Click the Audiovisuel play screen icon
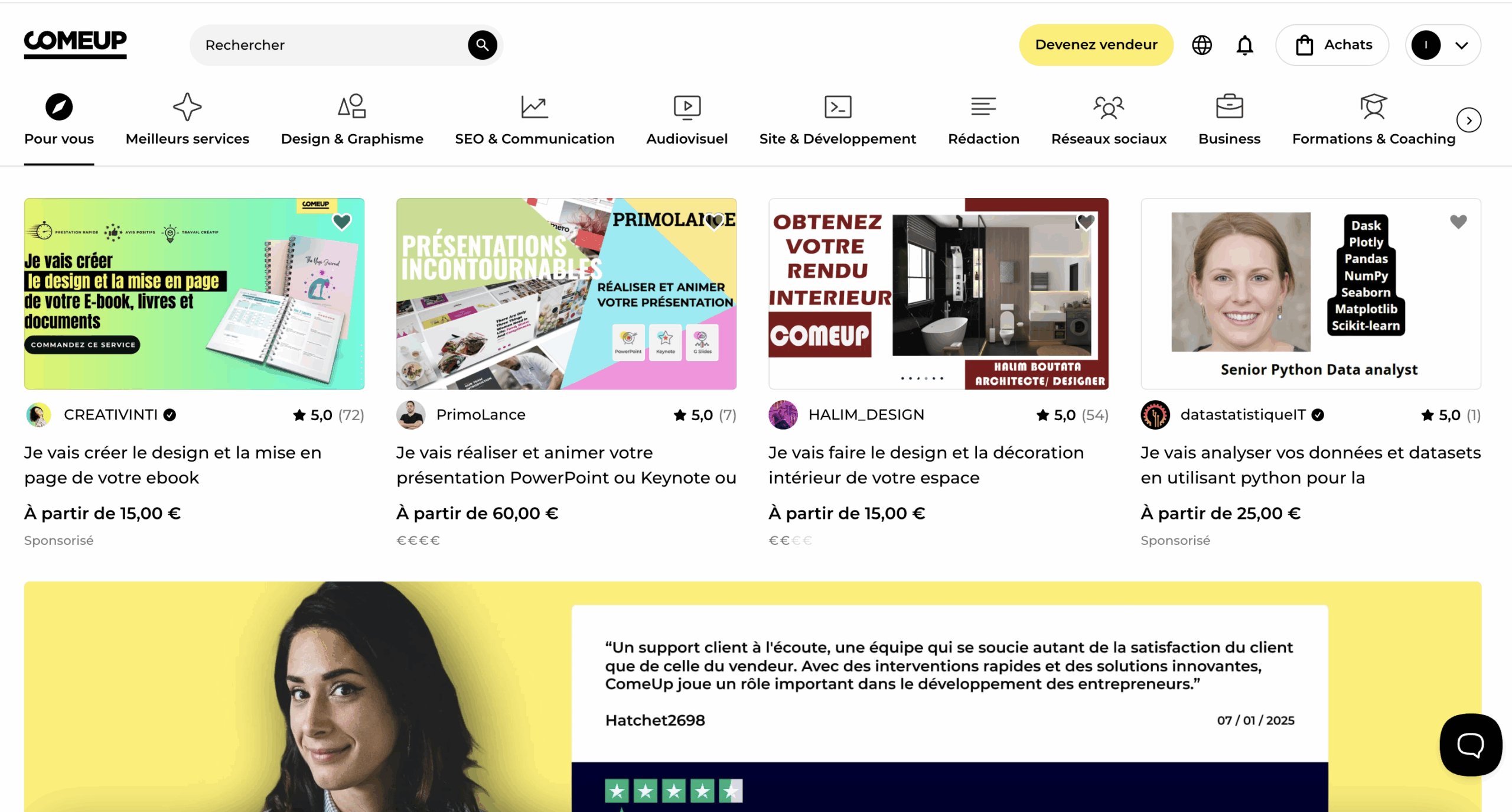The height and width of the screenshot is (812, 1512). pos(687,107)
